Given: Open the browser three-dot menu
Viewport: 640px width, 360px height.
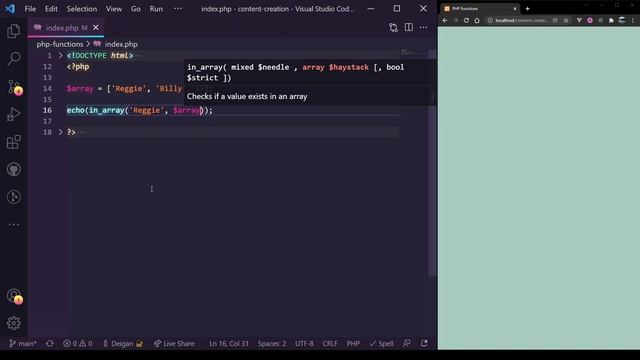Looking at the screenshot, I should coord(633,20).
